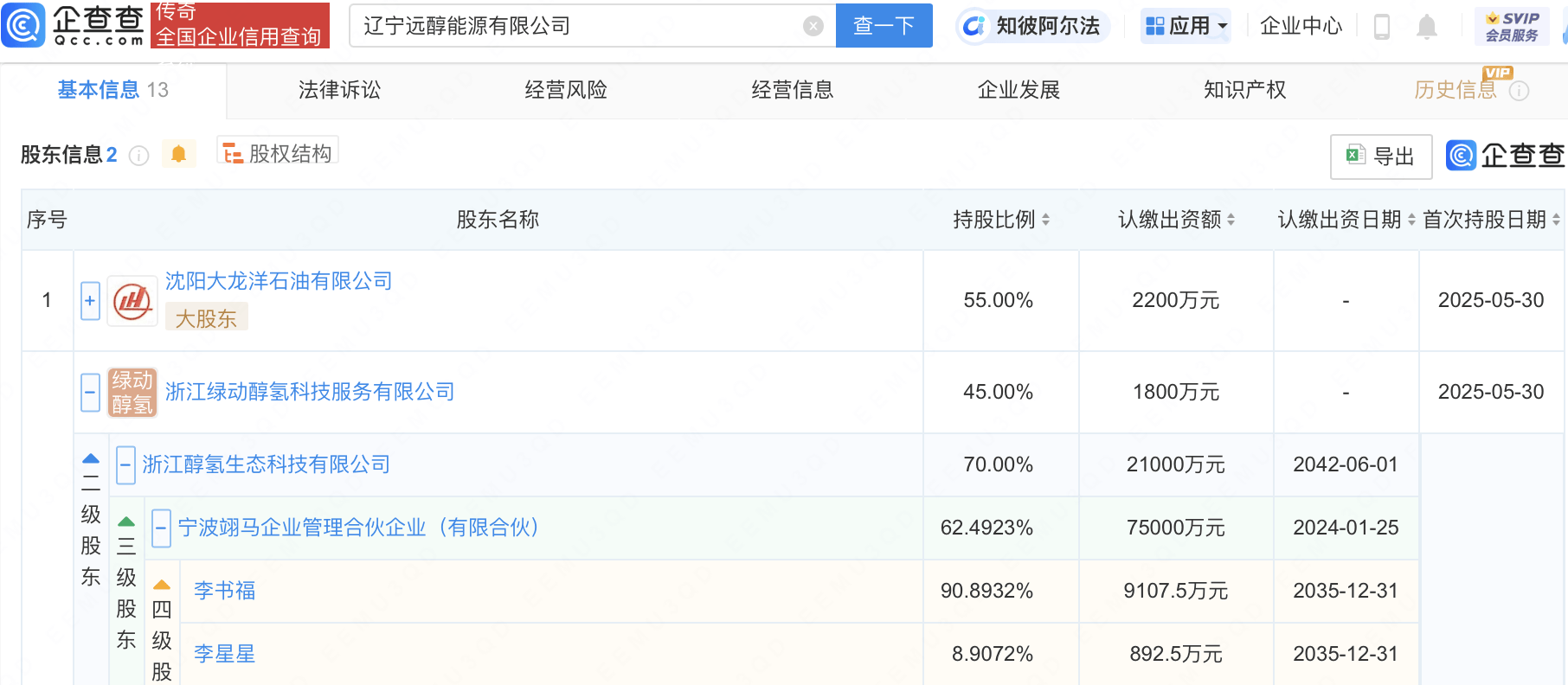Image resolution: width=1568 pixels, height=685 pixels.
Task: Click the 导出 export button
Action: point(1381,157)
